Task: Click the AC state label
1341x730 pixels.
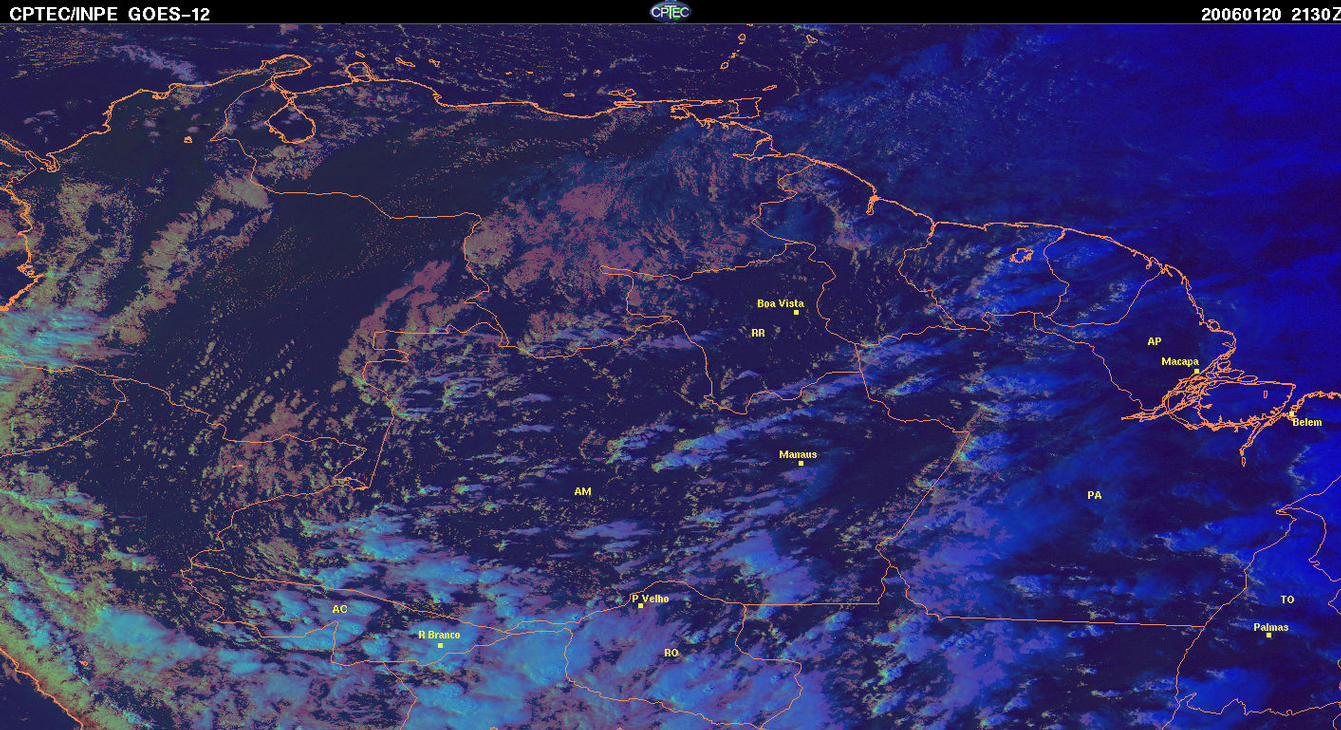Action: [339, 609]
